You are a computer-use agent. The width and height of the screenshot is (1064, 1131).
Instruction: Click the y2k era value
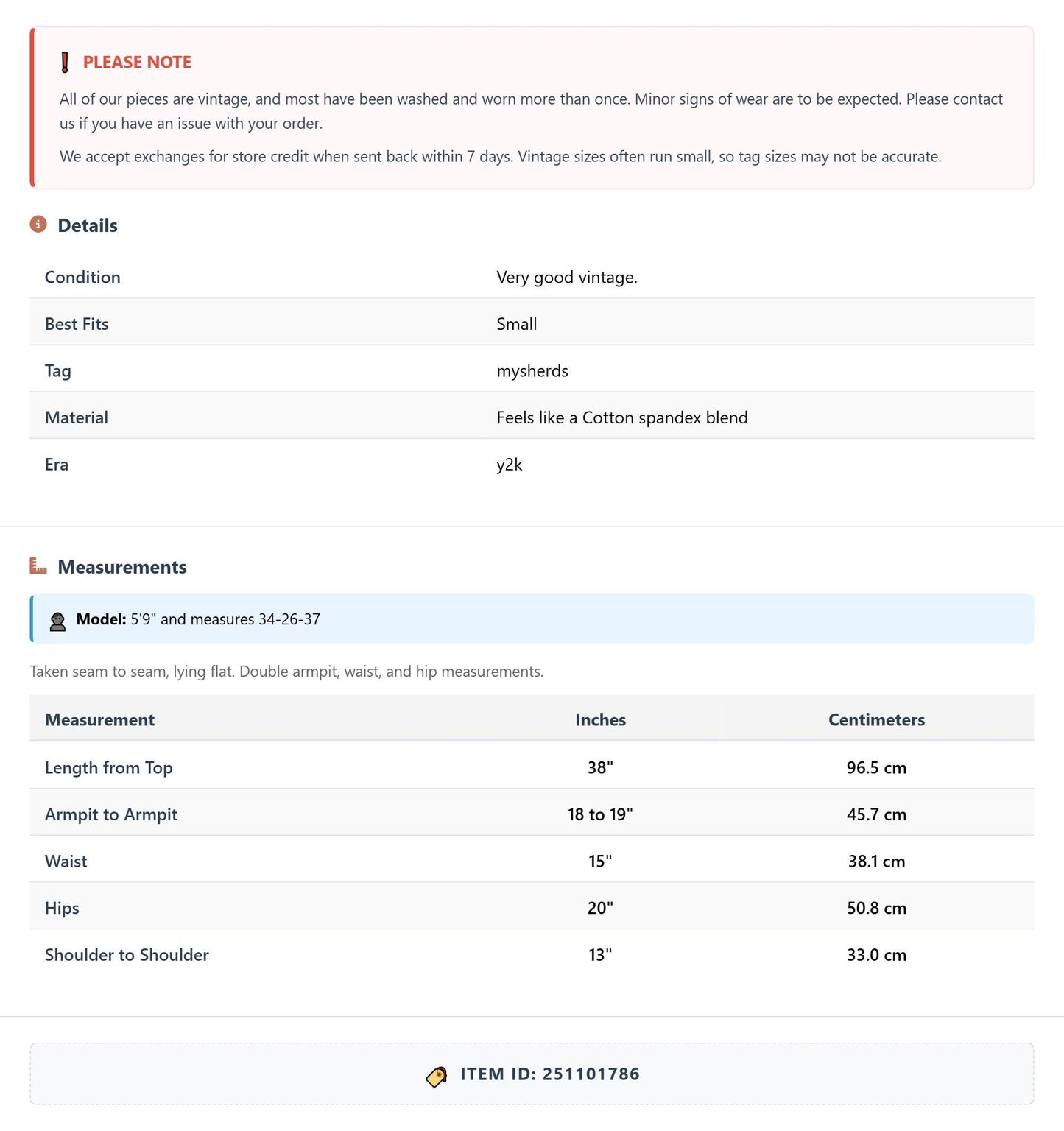[x=510, y=465]
